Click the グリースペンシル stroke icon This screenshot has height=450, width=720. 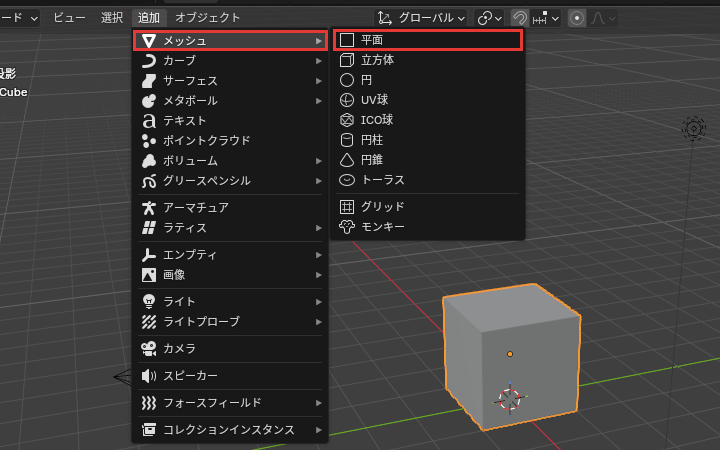pos(148,181)
